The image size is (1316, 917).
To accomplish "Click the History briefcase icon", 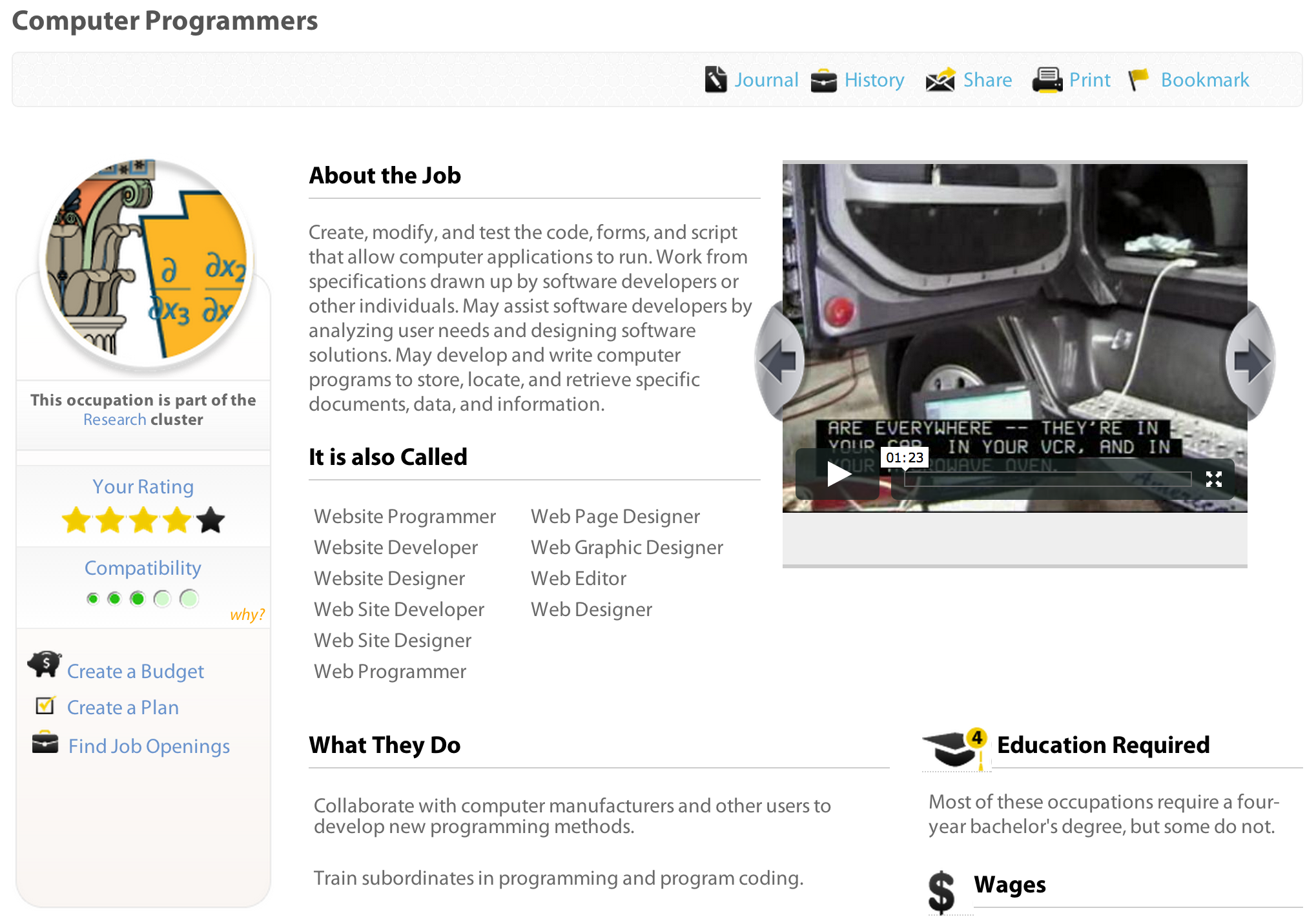I will [x=824, y=80].
